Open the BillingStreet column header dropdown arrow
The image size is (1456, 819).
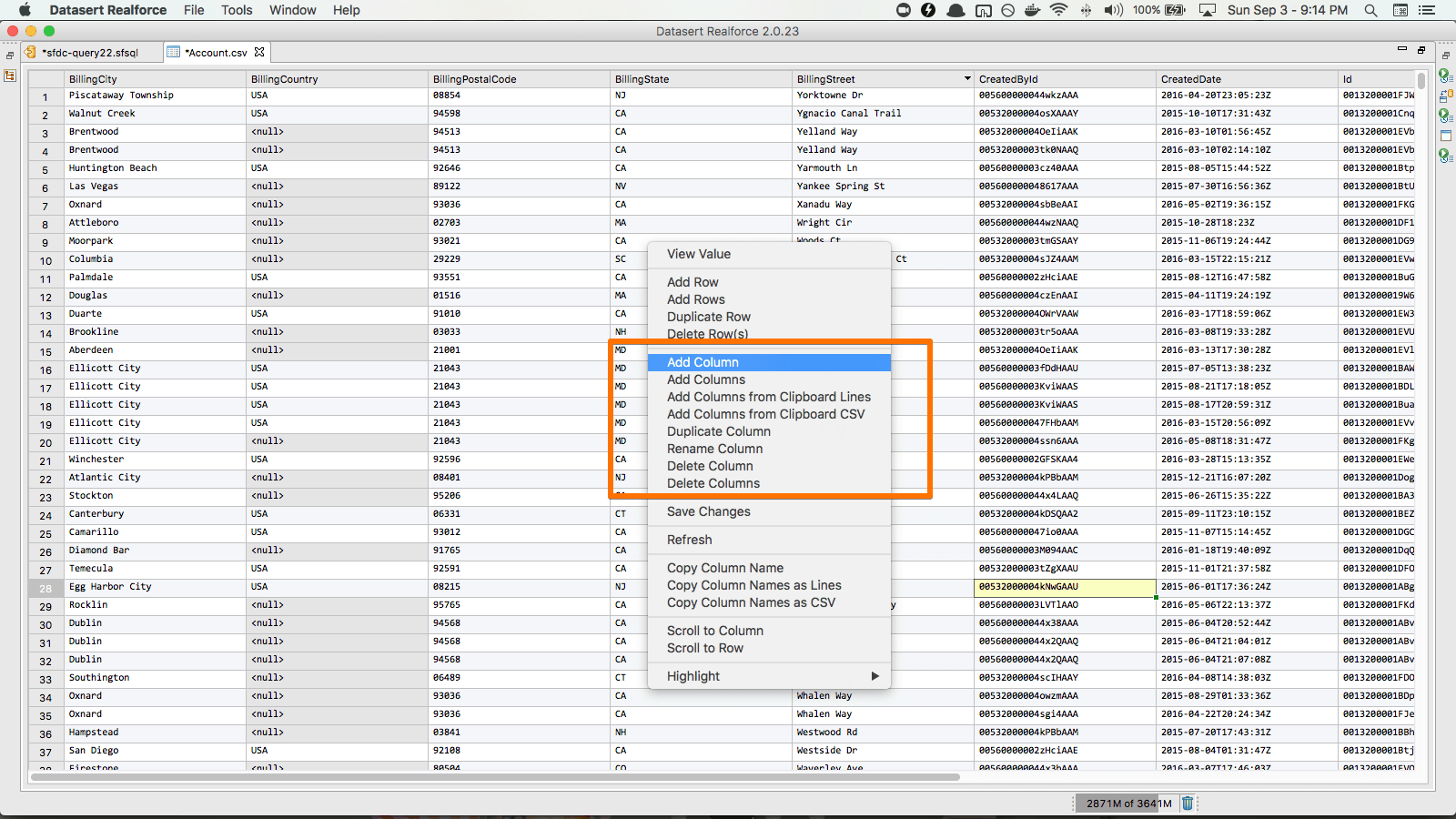[x=967, y=79]
